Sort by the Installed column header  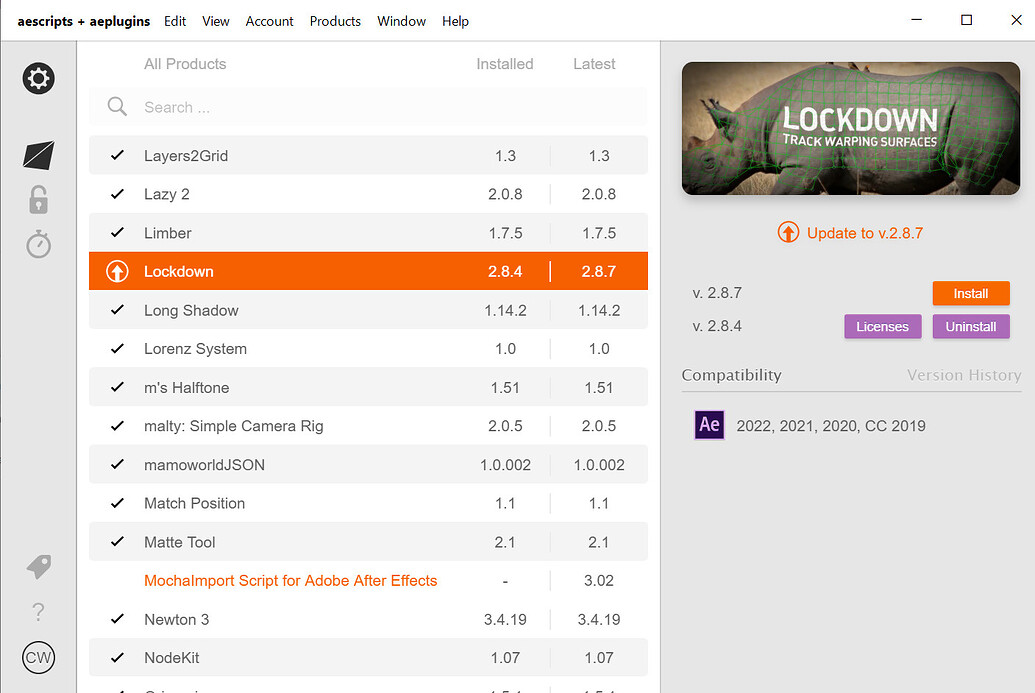pos(505,64)
